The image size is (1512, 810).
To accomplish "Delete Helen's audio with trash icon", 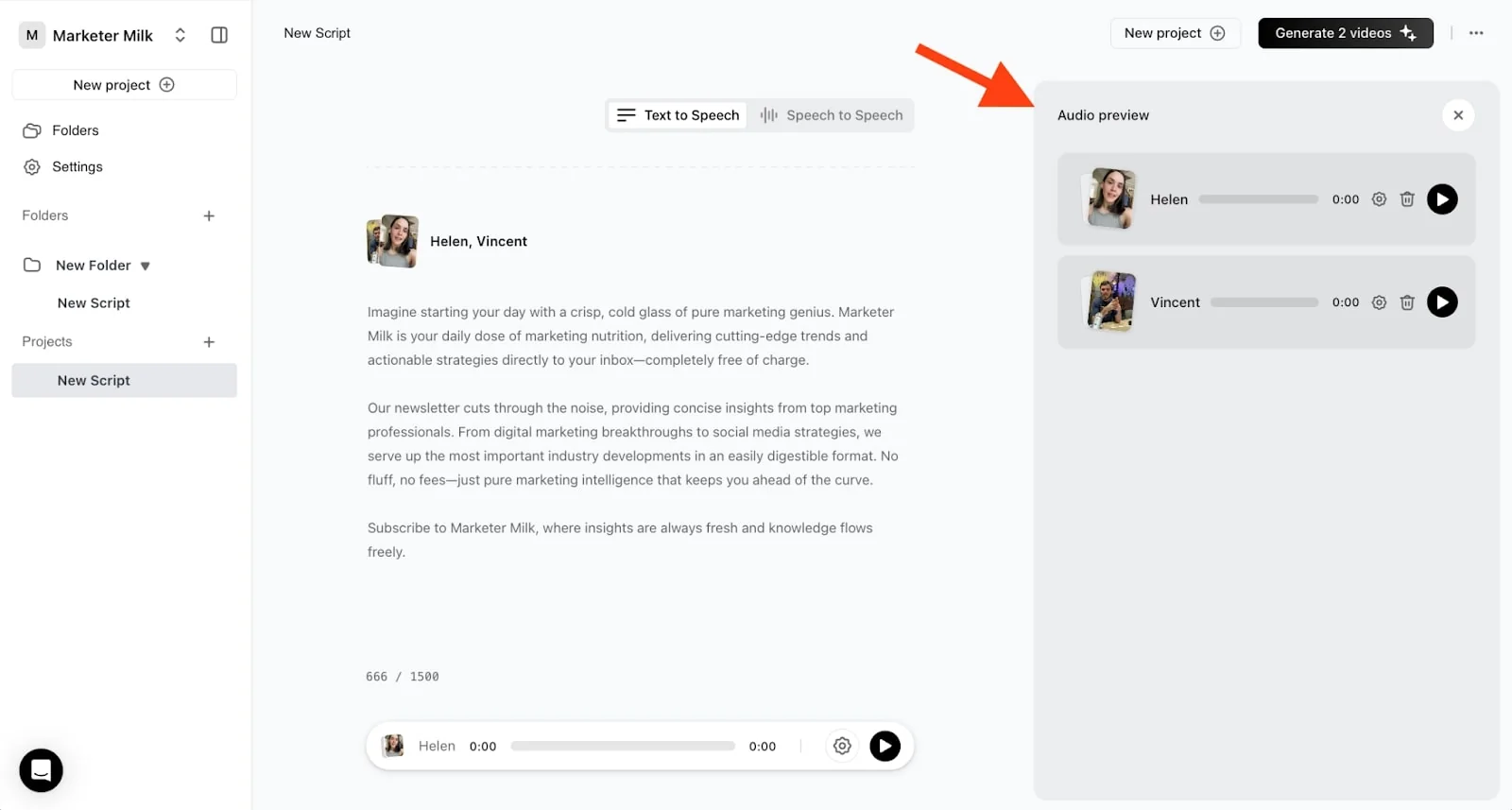I will (x=1407, y=199).
